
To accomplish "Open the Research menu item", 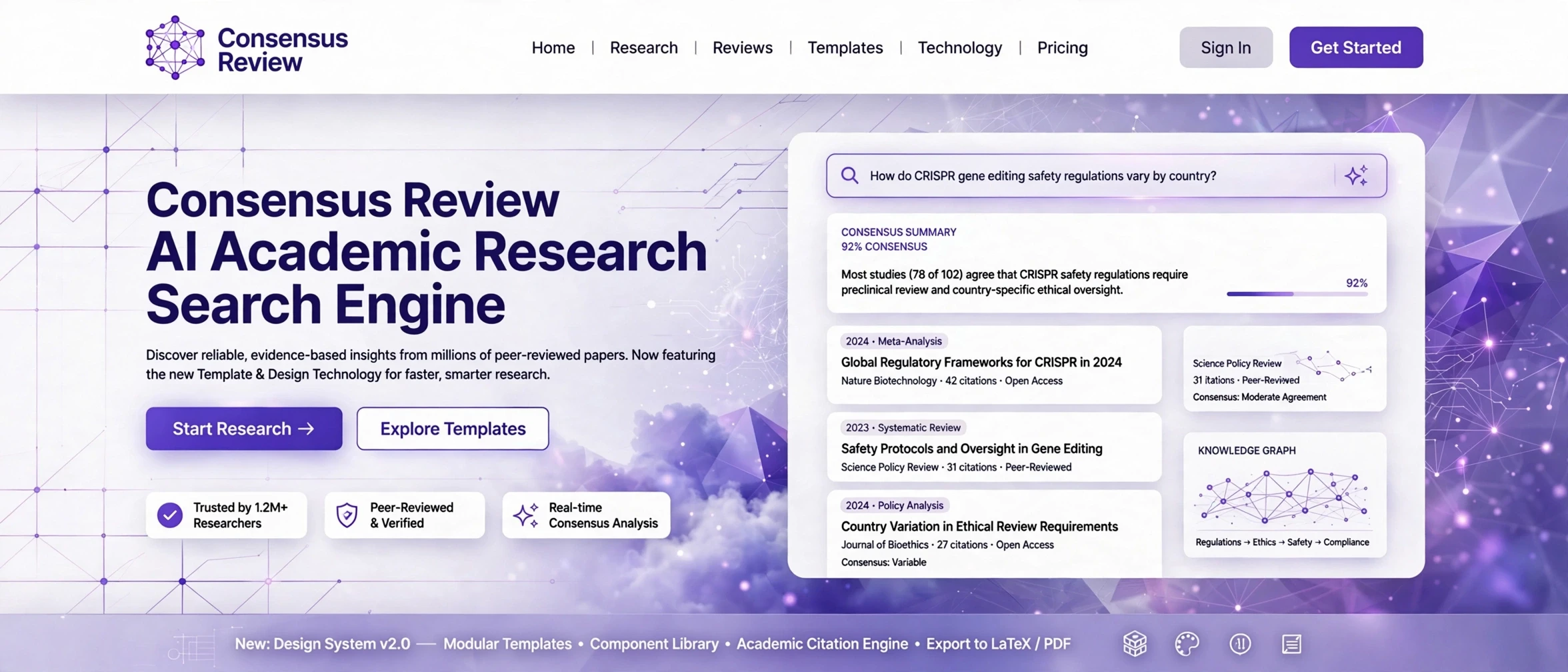I will click(x=644, y=48).
